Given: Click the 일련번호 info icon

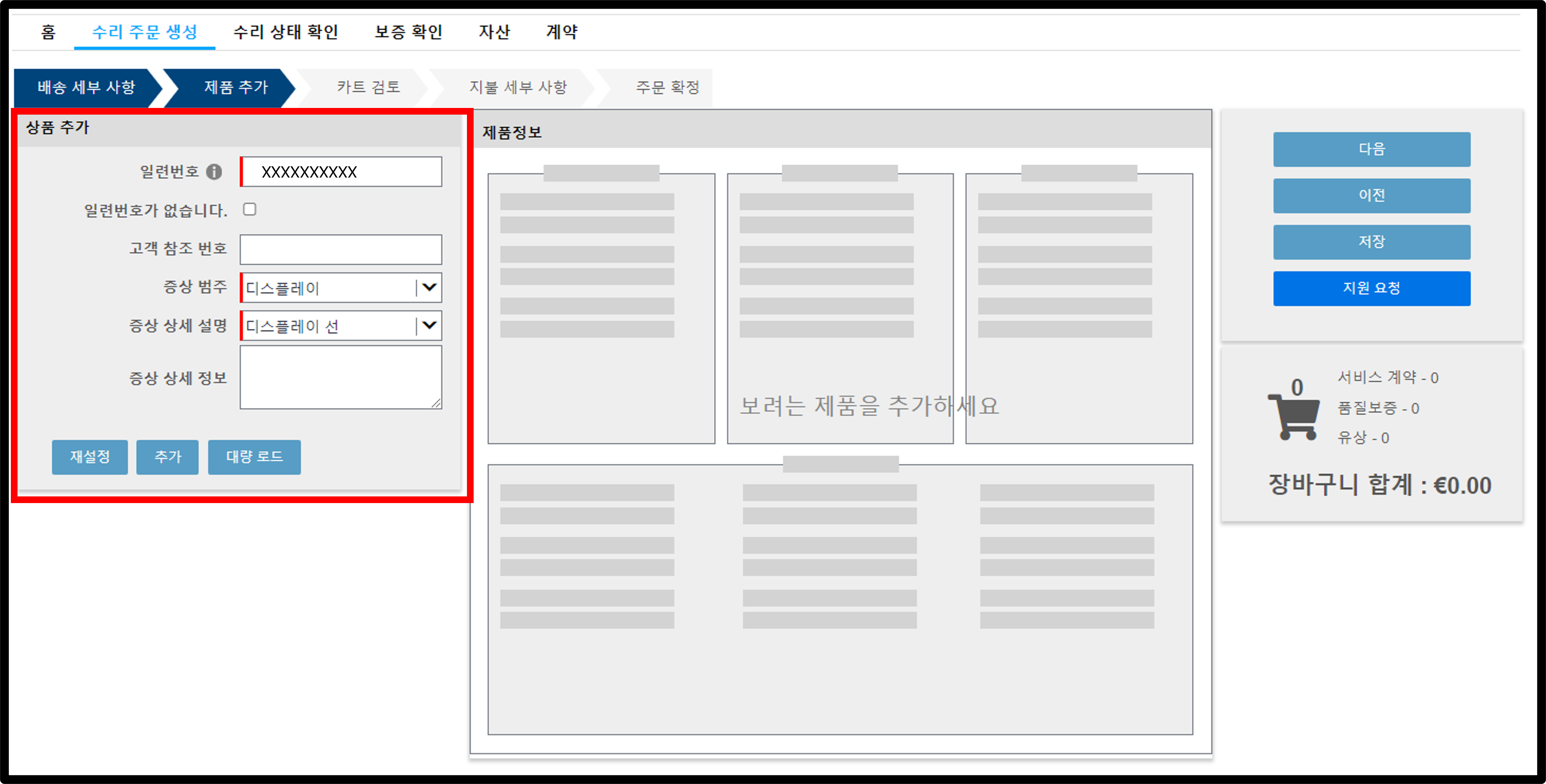Looking at the screenshot, I should coord(213,172).
